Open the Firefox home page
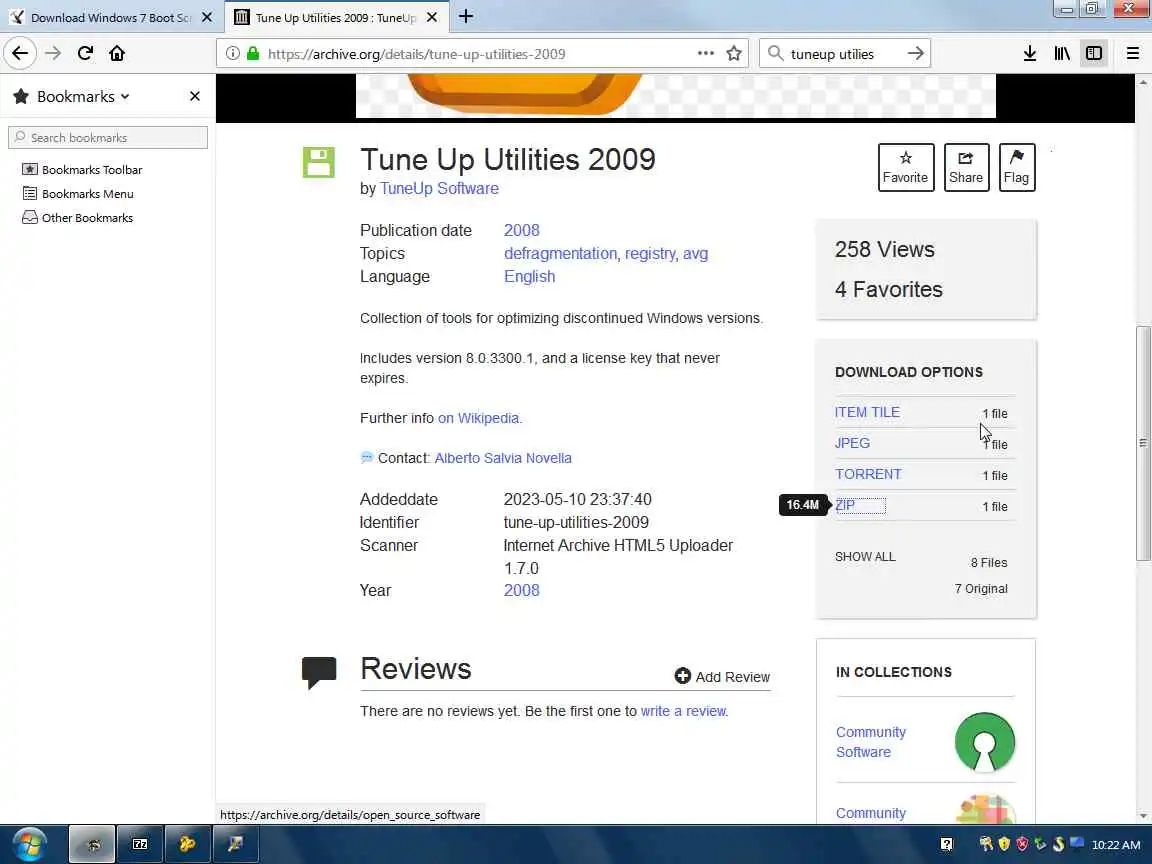Screen dimensions: 1152x864 click(x=117, y=53)
